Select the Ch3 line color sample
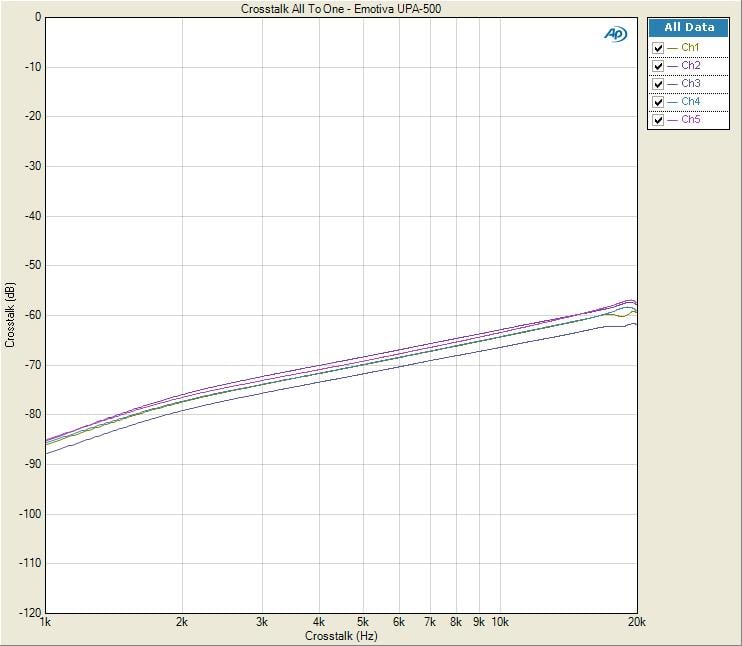Image resolution: width=742 pixels, height=646 pixels. coord(673,84)
